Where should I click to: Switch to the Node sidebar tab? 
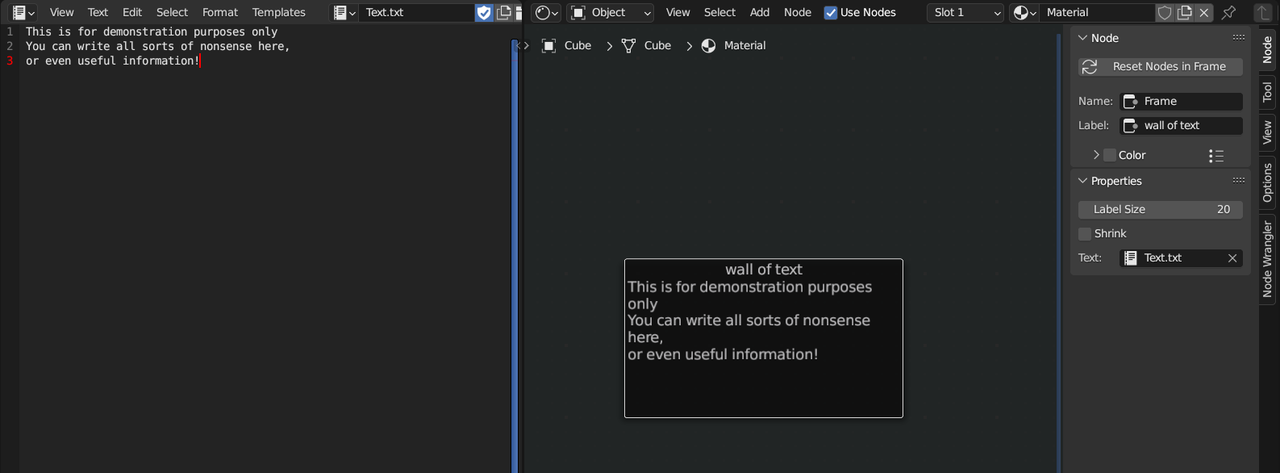pyautogui.click(x=1268, y=52)
